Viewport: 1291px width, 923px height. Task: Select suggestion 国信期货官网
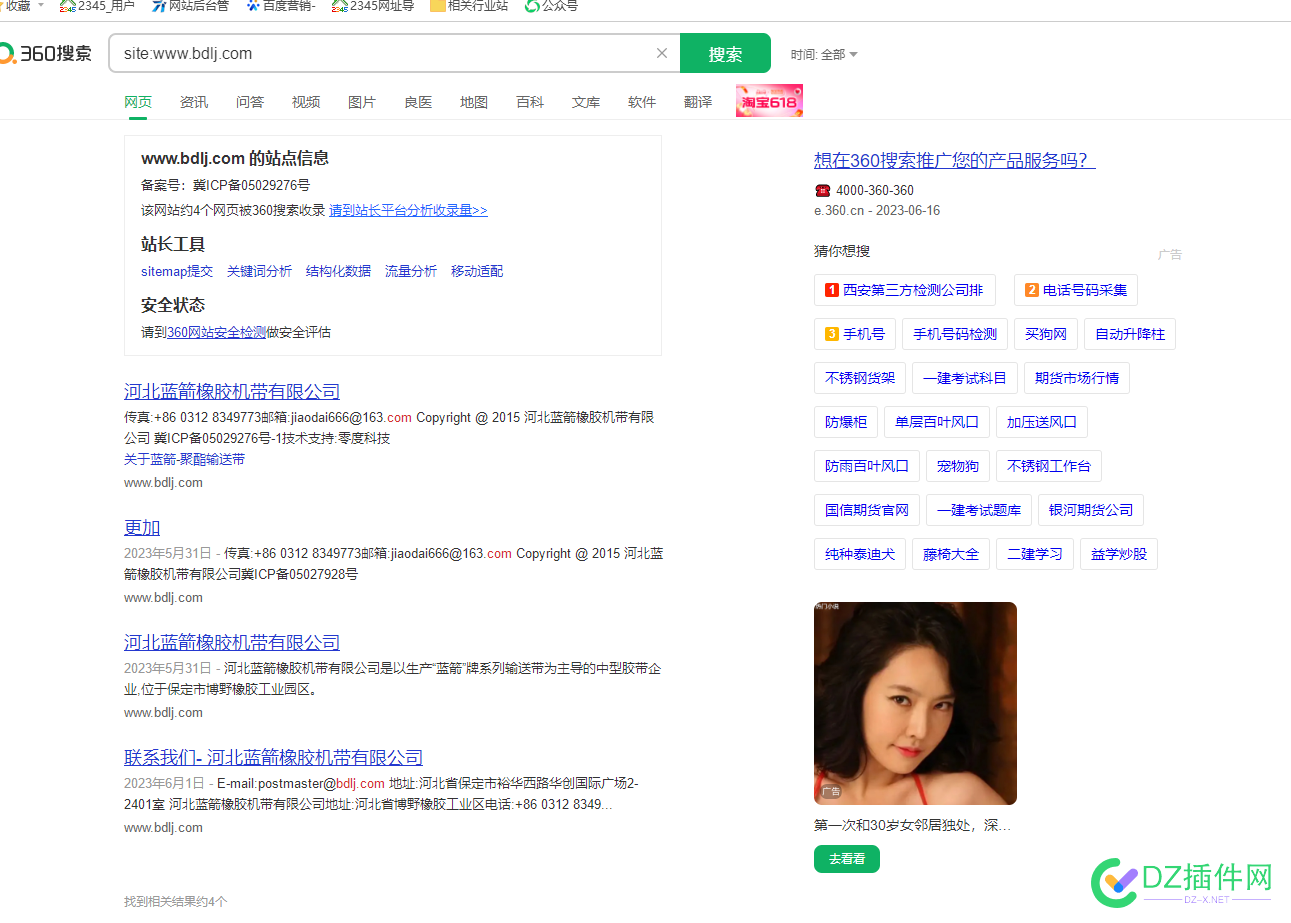(867, 510)
